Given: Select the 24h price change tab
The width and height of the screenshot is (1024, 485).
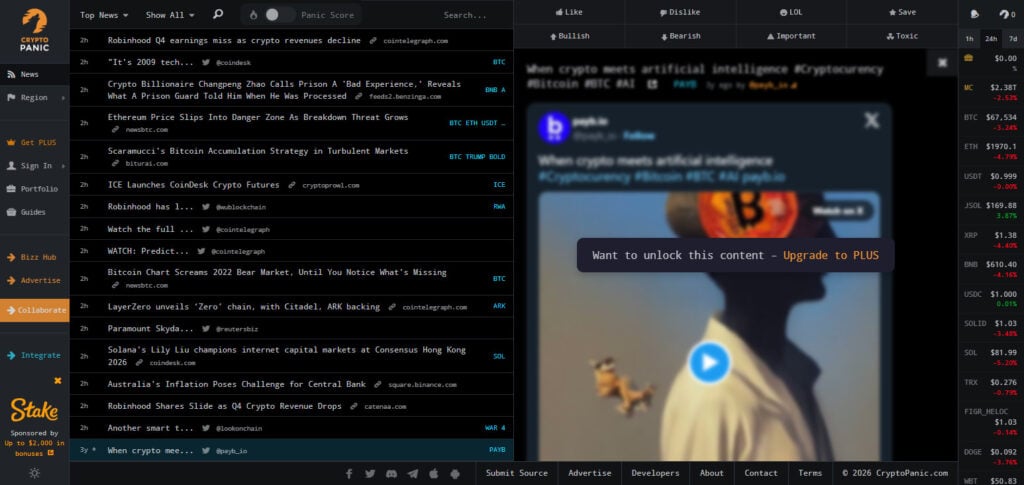Looking at the screenshot, I should (991, 39).
